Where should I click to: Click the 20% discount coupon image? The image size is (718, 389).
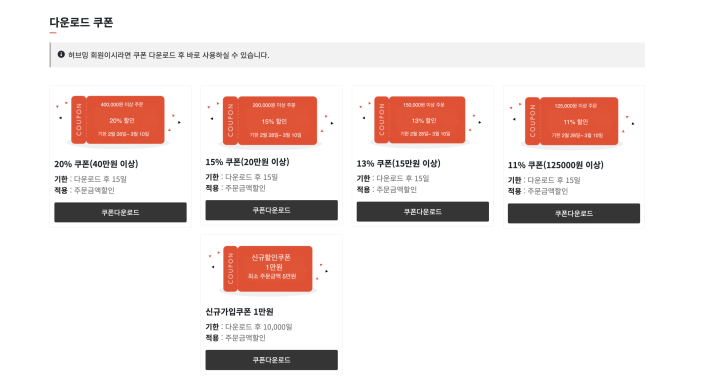coord(118,120)
